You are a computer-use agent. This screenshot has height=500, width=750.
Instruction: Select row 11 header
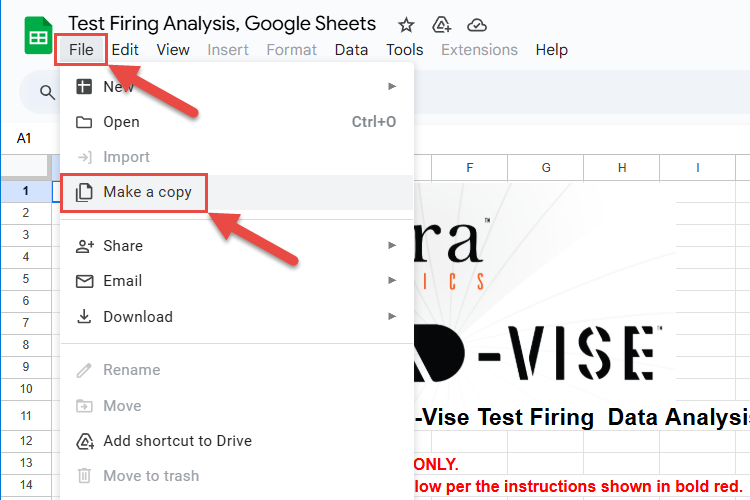26,416
